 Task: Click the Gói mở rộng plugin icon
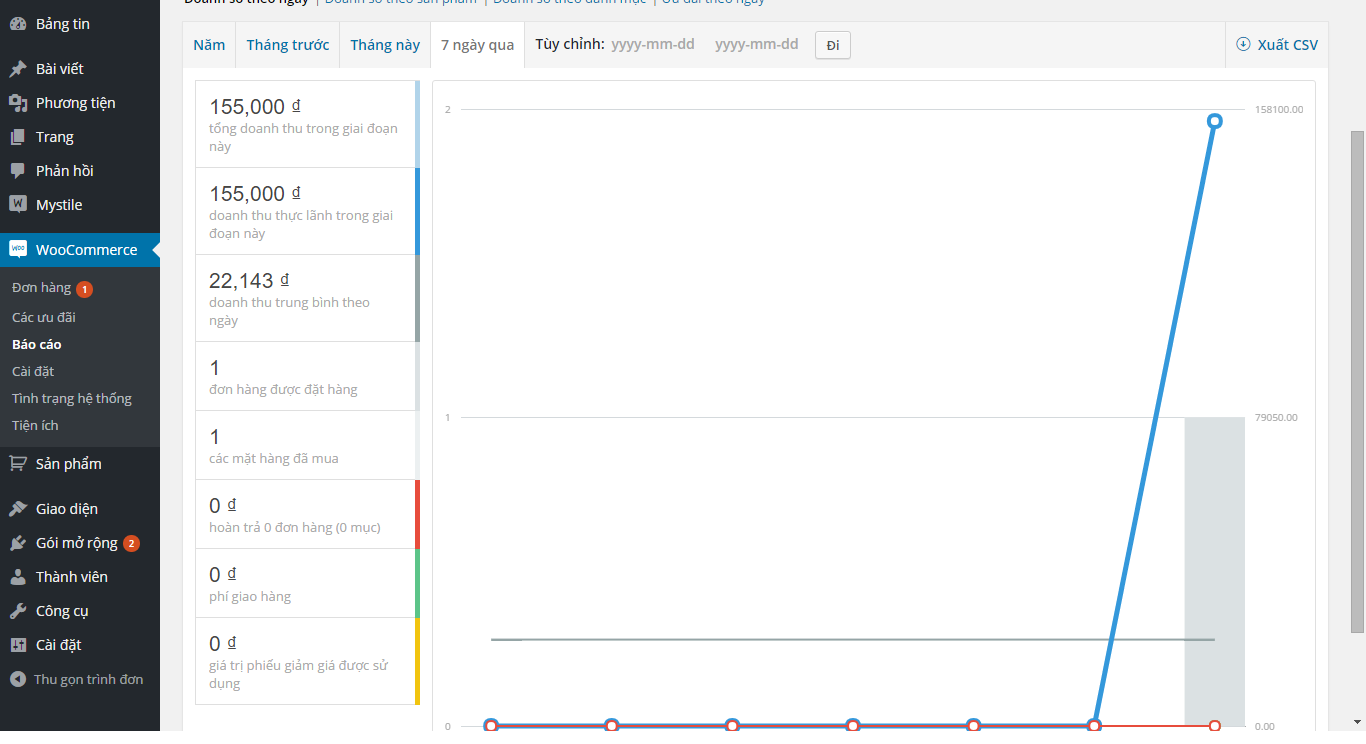(x=18, y=543)
